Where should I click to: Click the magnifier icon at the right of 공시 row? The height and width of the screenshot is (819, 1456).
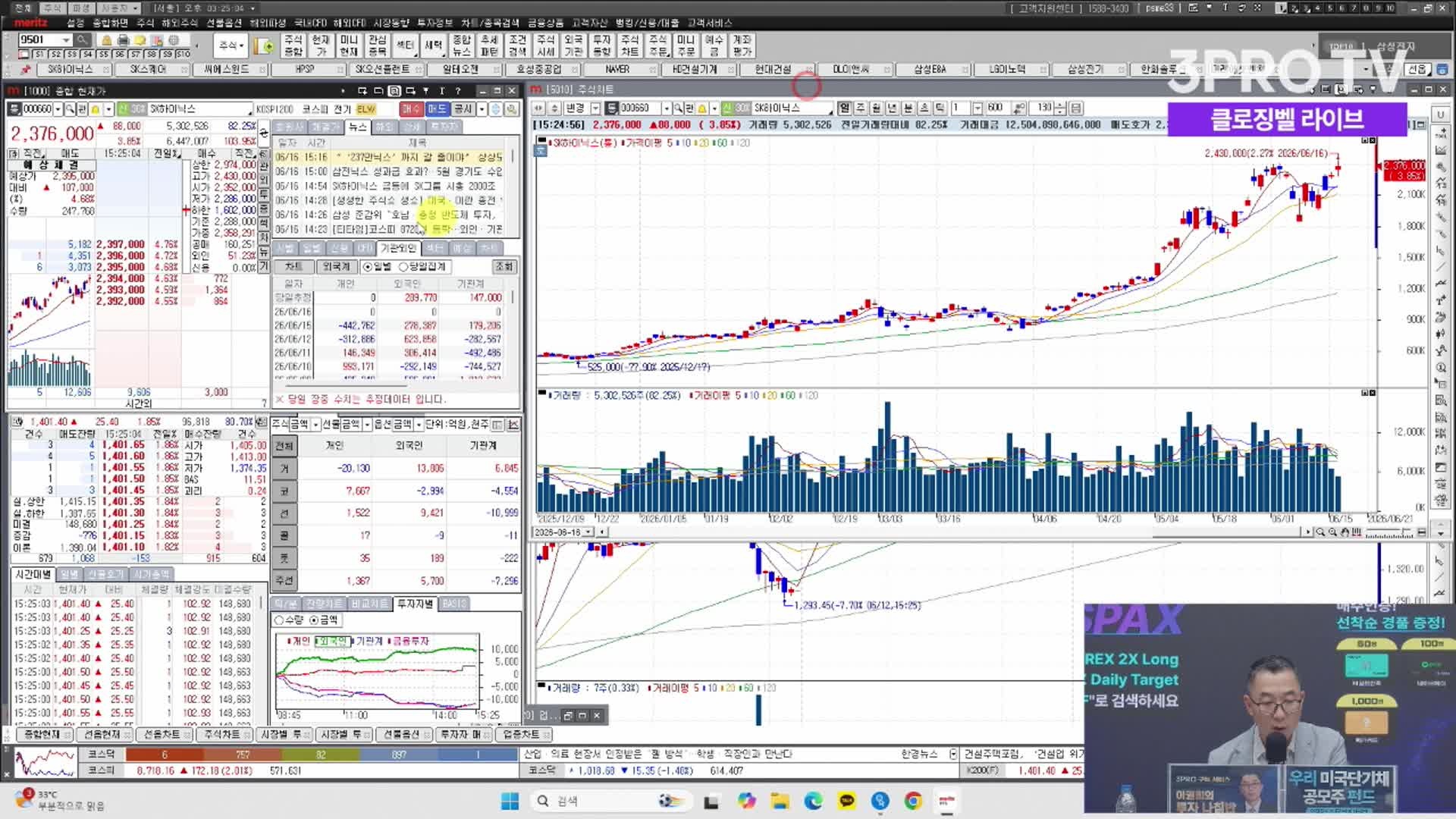coord(512,109)
